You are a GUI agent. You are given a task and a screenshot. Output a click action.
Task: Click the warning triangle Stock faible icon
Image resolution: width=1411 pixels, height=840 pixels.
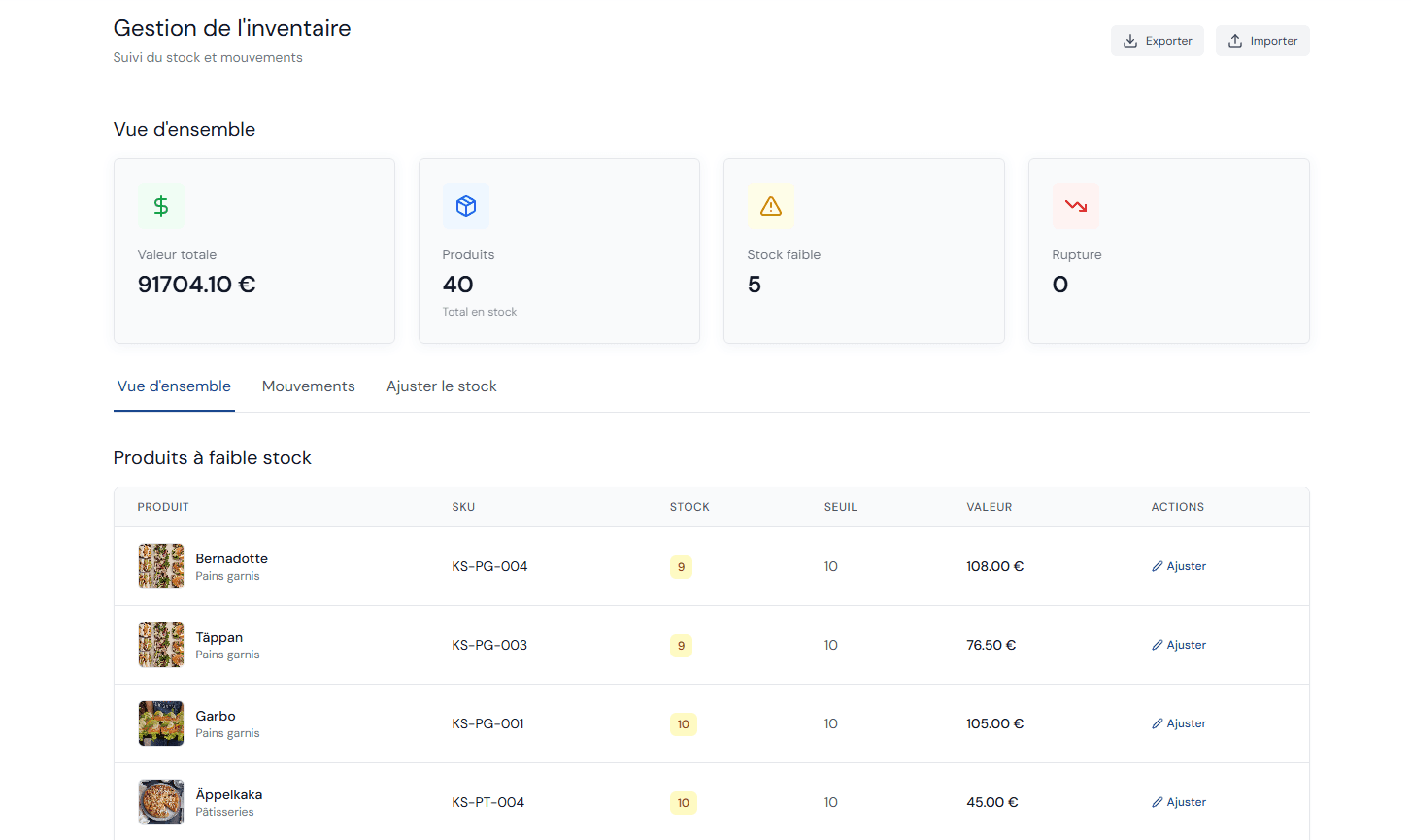click(x=771, y=206)
